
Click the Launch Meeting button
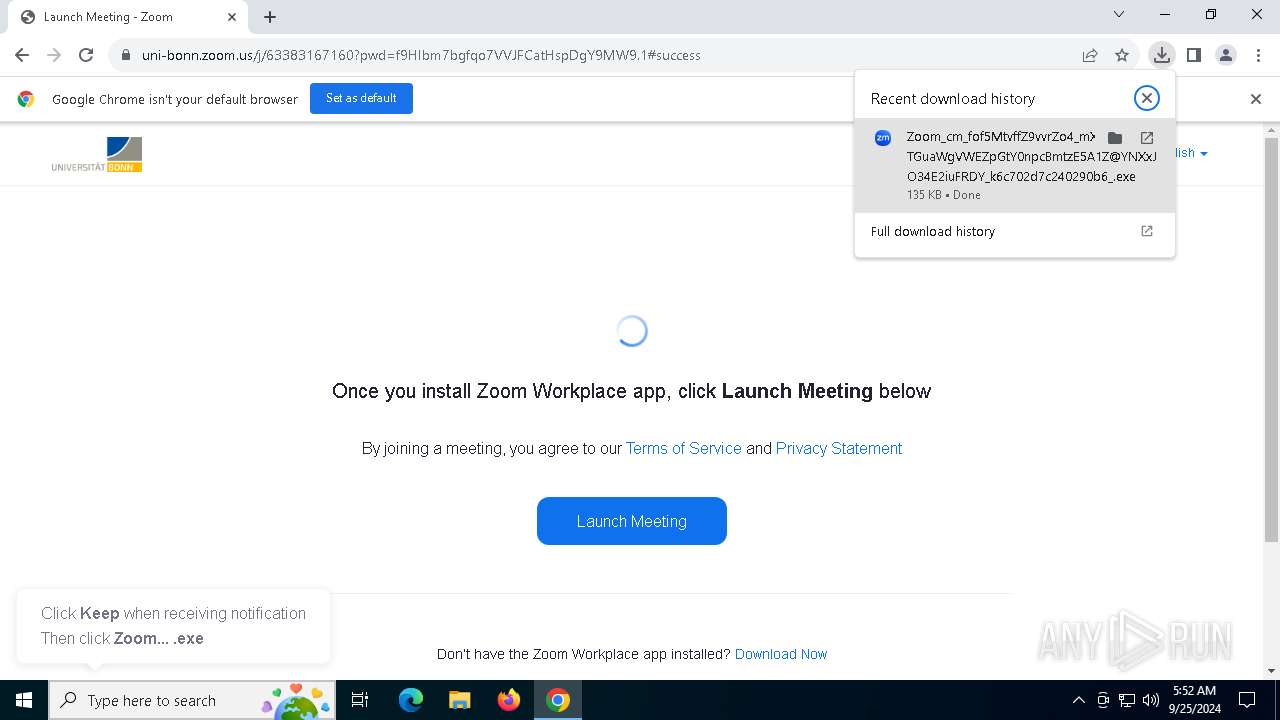tap(632, 521)
